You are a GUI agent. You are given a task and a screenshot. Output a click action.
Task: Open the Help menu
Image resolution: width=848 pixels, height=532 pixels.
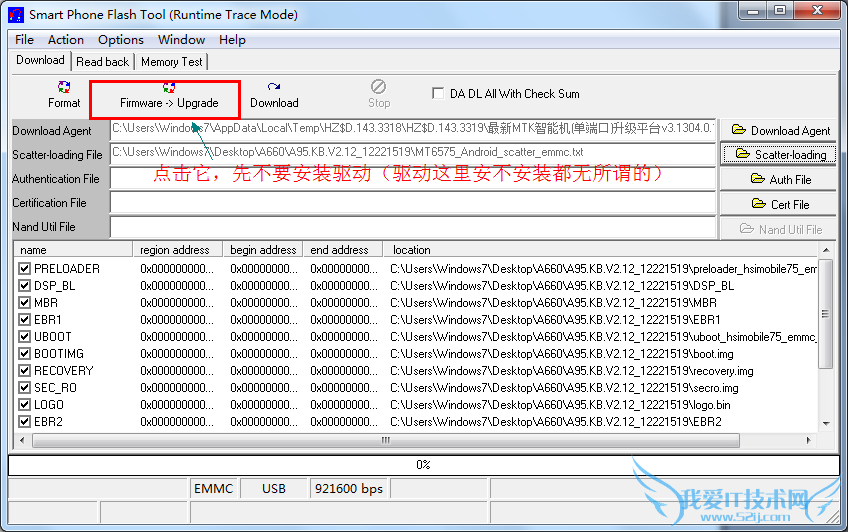(x=232, y=39)
